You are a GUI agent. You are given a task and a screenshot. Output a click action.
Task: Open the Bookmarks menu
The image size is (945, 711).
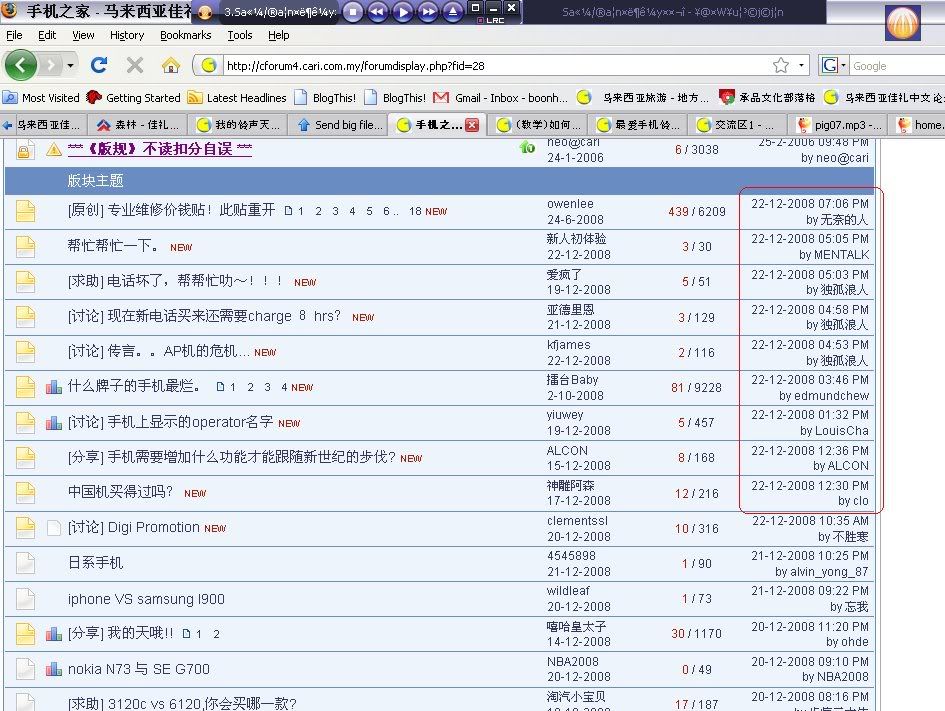[186, 35]
